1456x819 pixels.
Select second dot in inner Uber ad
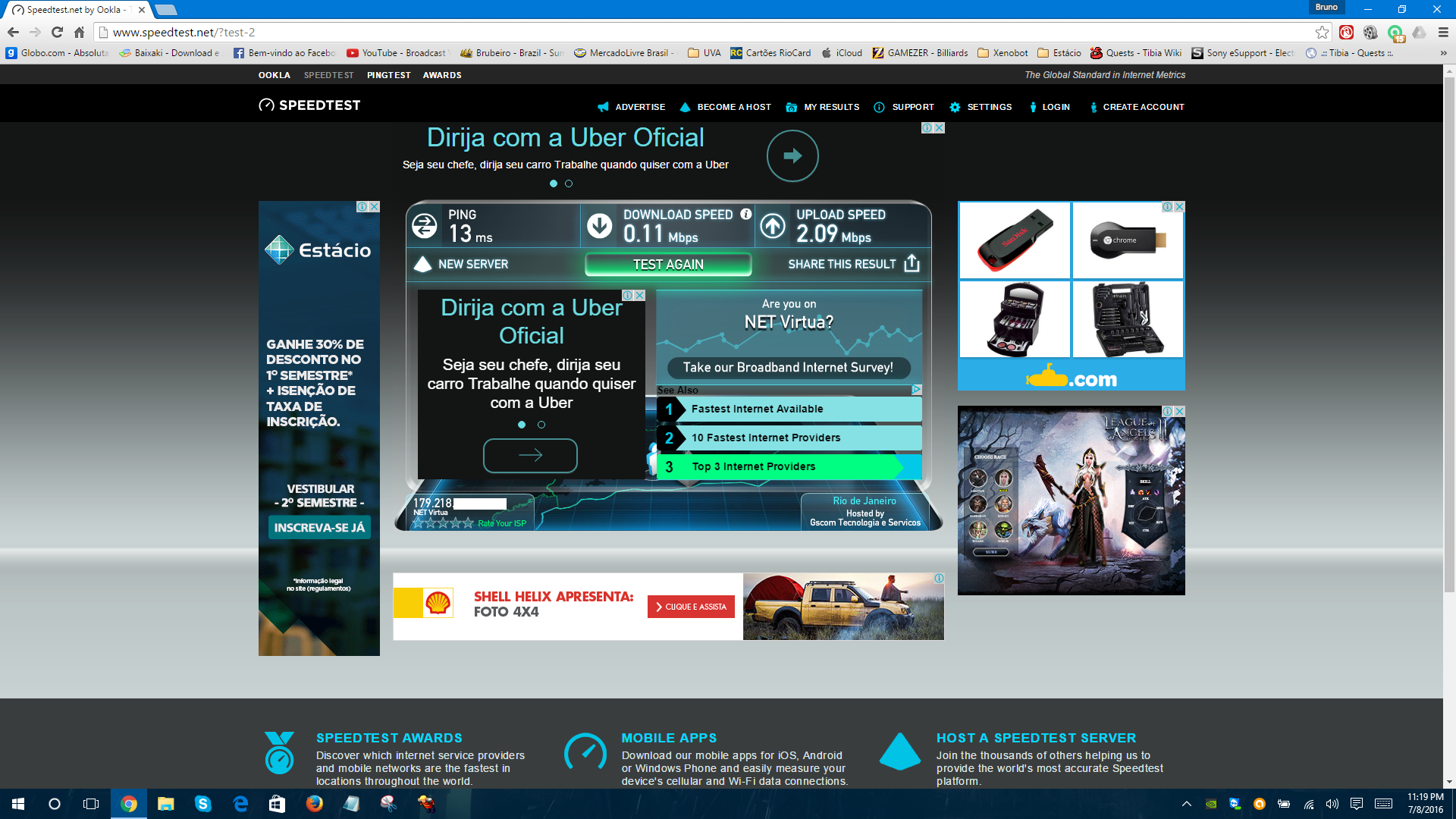pyautogui.click(x=541, y=425)
